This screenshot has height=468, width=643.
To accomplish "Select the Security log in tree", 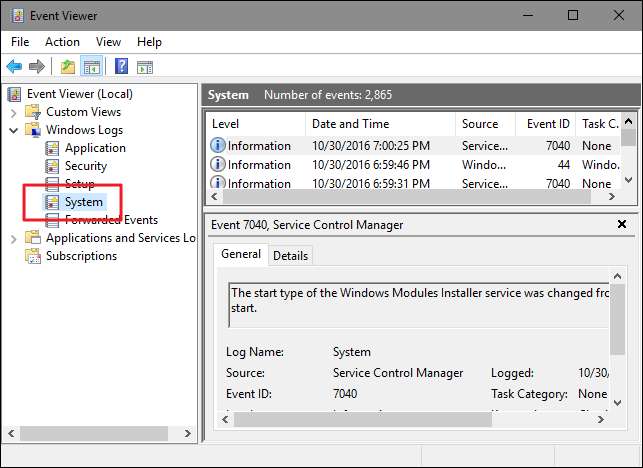I will point(85,166).
